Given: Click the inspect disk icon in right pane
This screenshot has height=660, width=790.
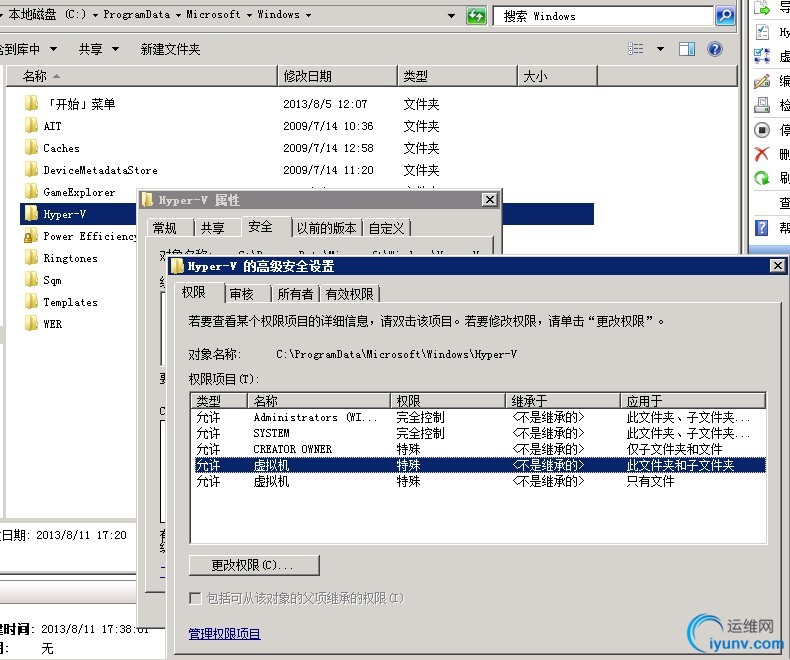Looking at the screenshot, I should [x=762, y=105].
